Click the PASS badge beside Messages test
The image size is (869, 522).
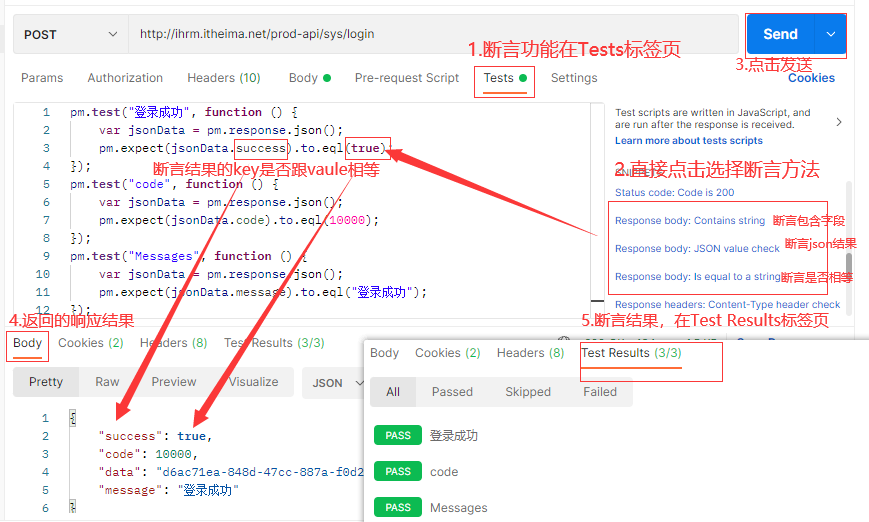click(398, 507)
